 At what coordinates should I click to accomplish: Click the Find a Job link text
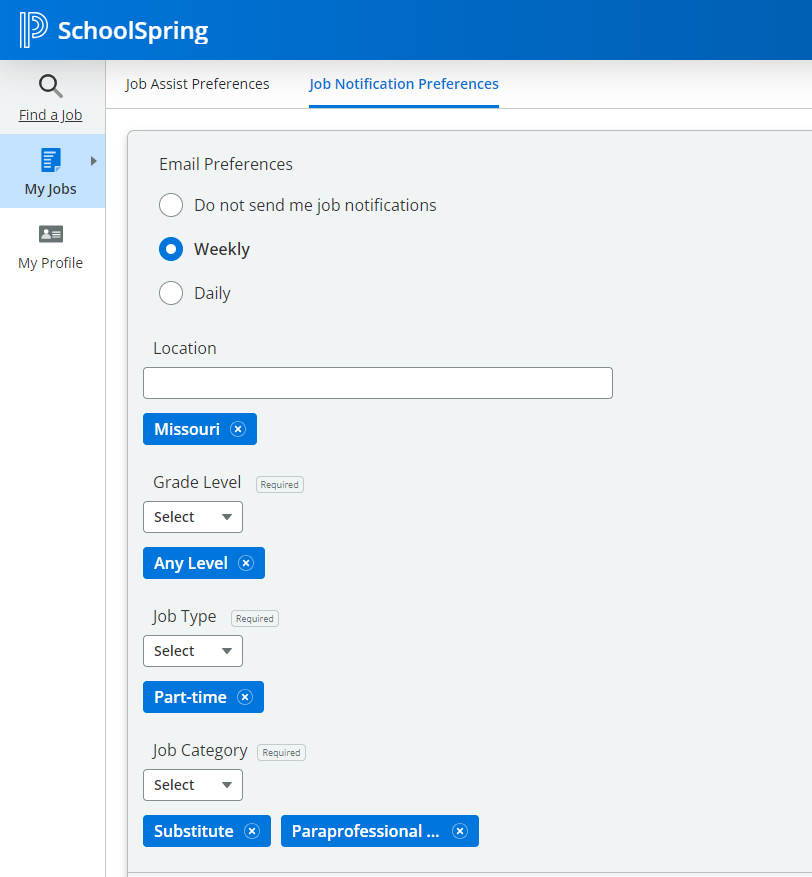(51, 115)
